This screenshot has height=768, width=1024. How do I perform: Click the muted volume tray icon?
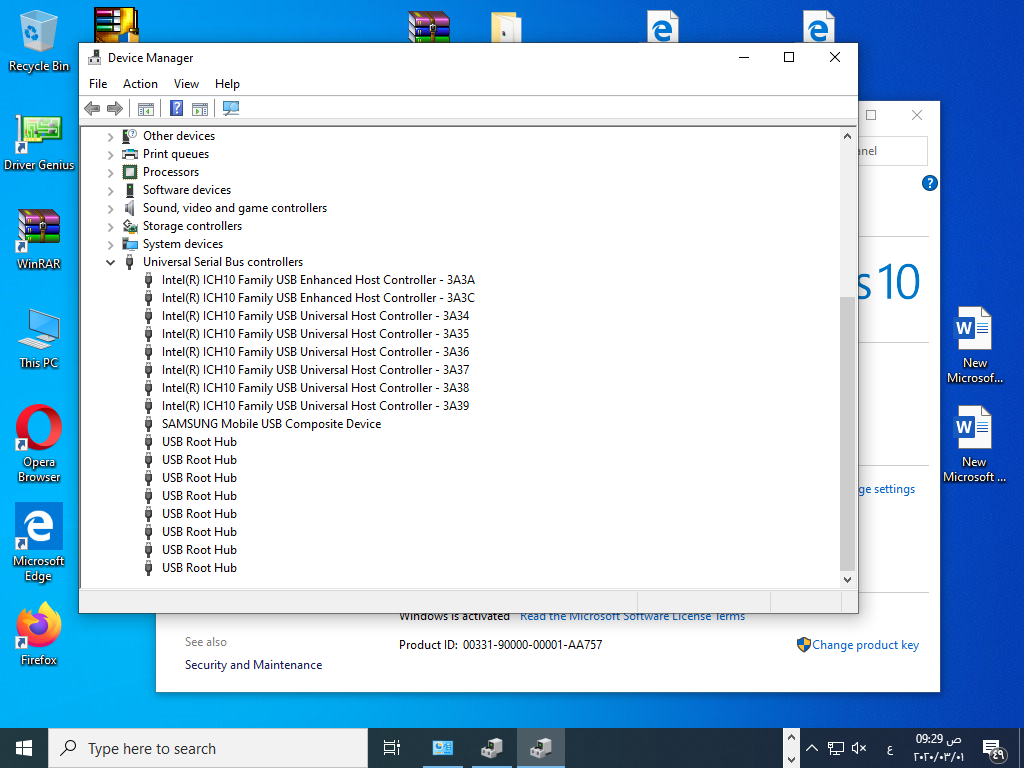click(x=859, y=748)
